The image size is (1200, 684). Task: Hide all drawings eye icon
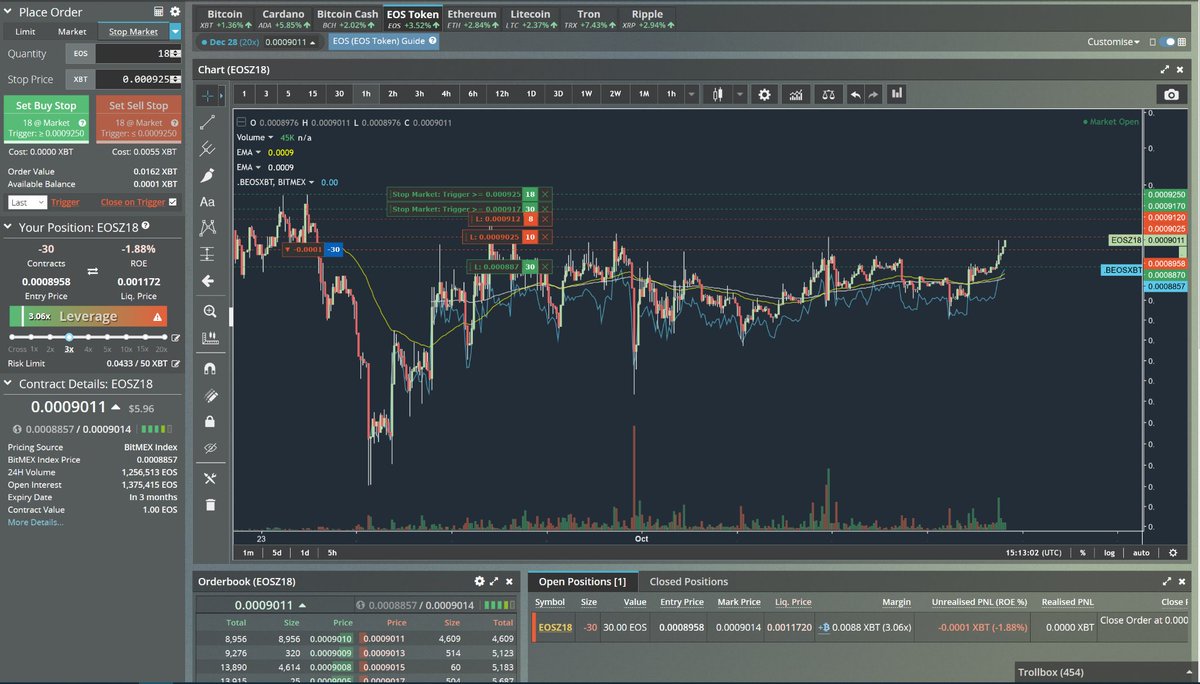click(208, 448)
